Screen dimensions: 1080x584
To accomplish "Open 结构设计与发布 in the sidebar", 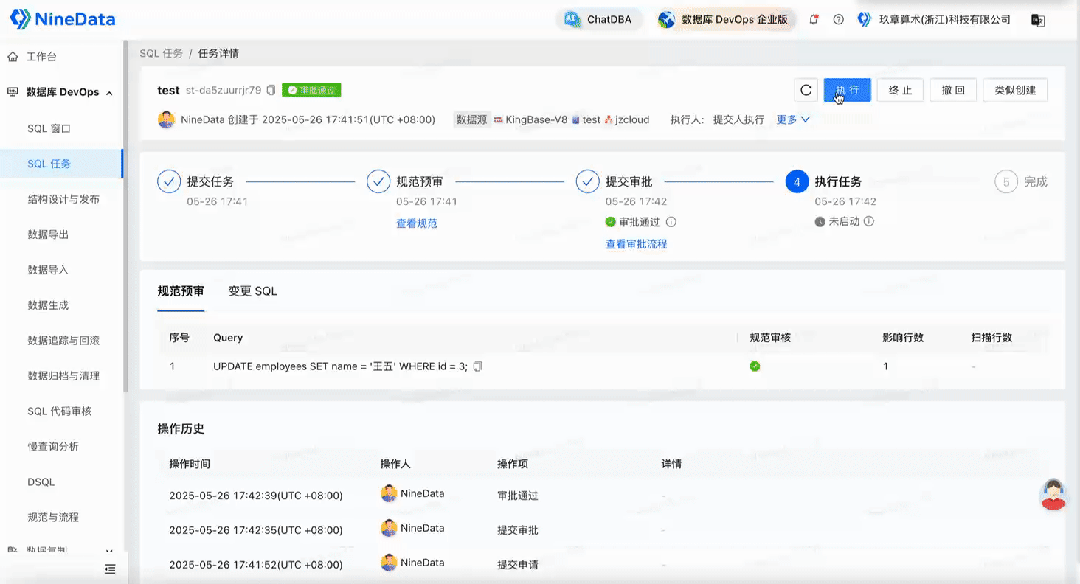I will pos(62,199).
